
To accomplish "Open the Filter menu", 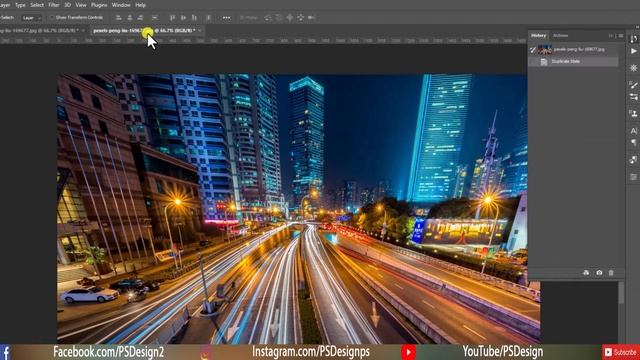I will [x=54, y=5].
